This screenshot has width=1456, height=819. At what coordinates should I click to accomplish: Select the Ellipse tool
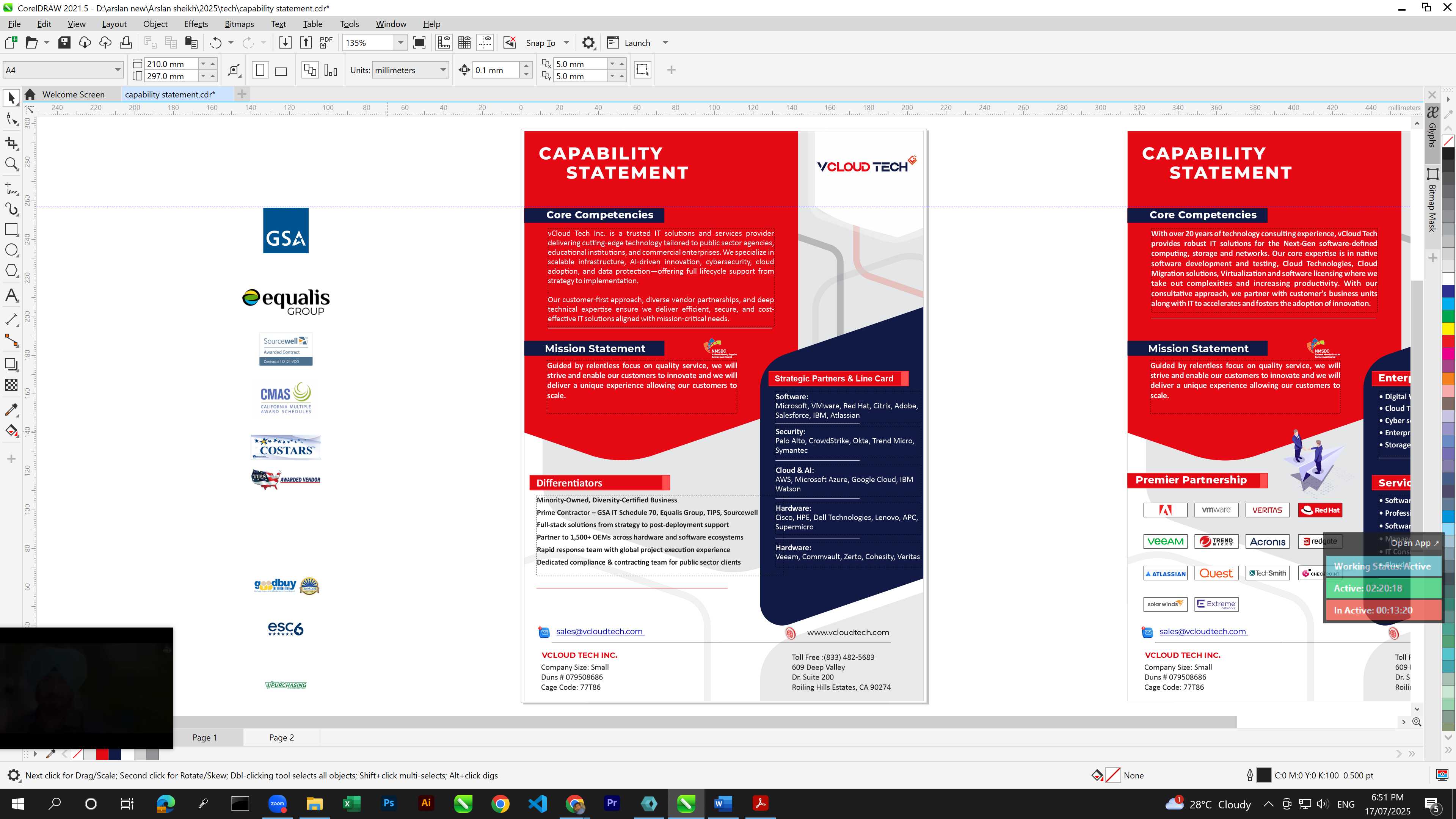11,250
